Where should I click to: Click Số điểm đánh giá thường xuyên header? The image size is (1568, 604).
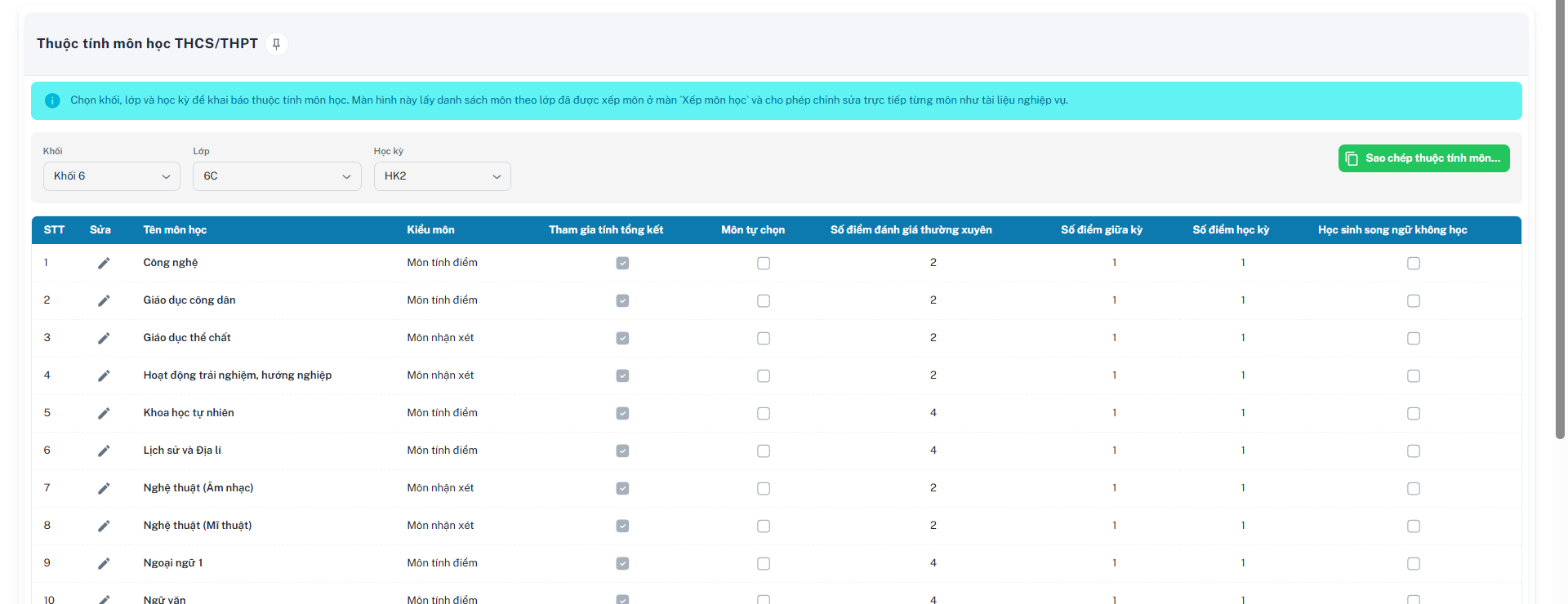(x=911, y=230)
